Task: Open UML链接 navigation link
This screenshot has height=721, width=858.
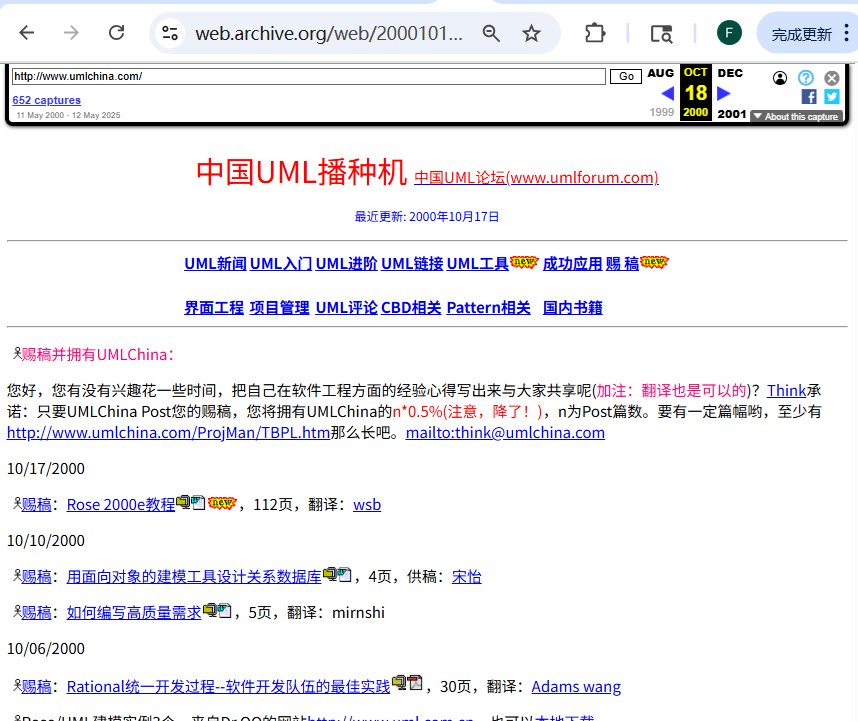Action: (412, 264)
